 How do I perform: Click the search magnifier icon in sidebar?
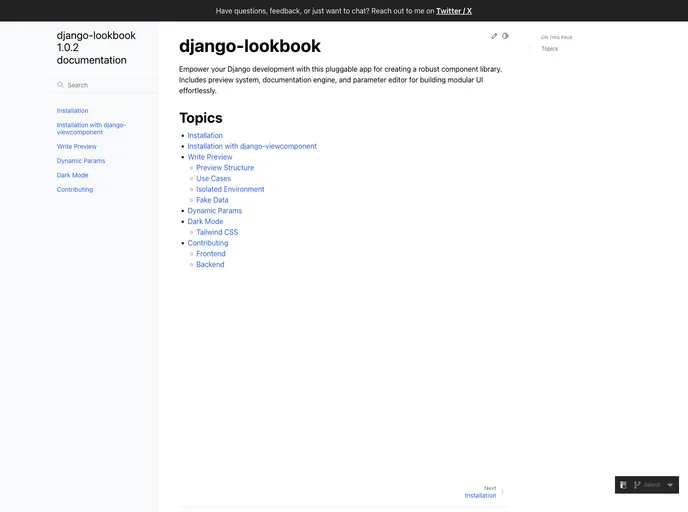[x=60, y=85]
